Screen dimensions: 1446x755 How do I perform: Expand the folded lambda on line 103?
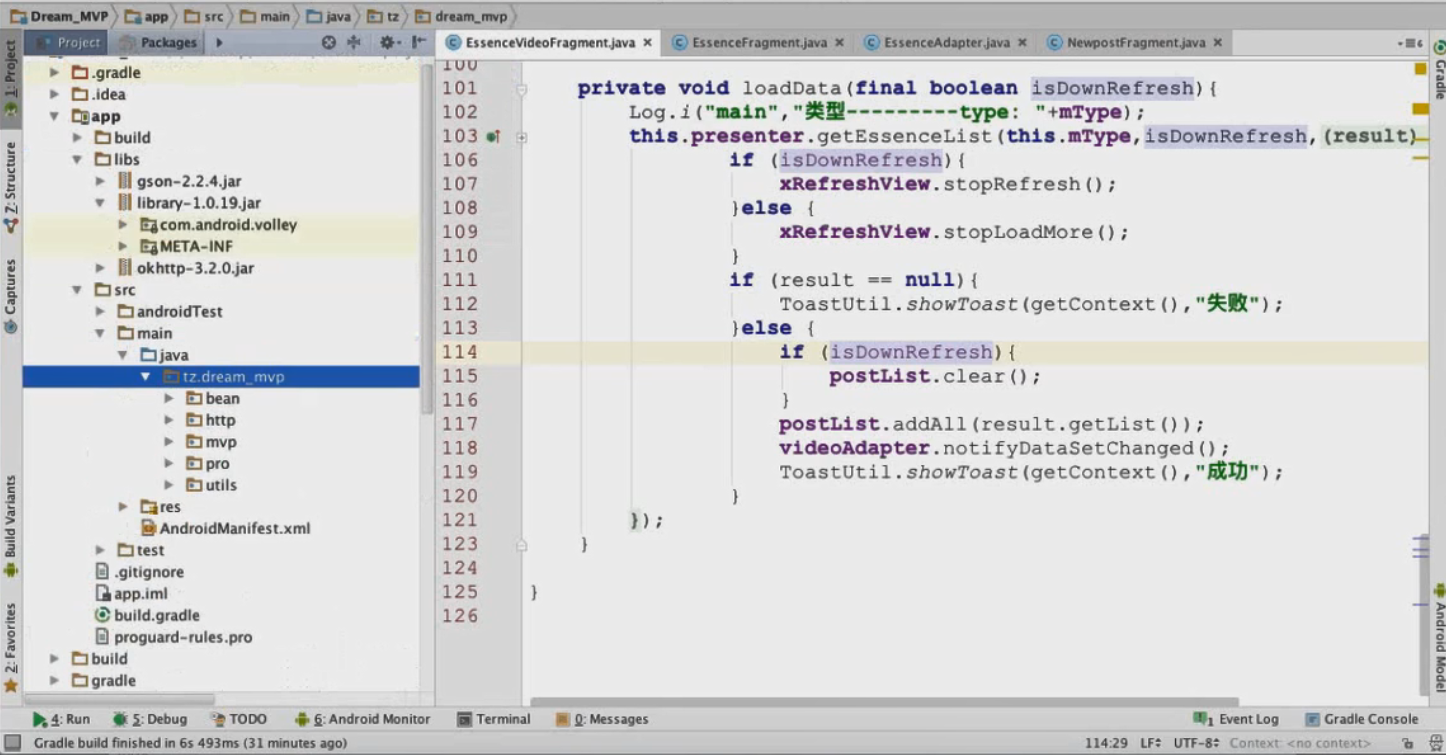(x=521, y=137)
